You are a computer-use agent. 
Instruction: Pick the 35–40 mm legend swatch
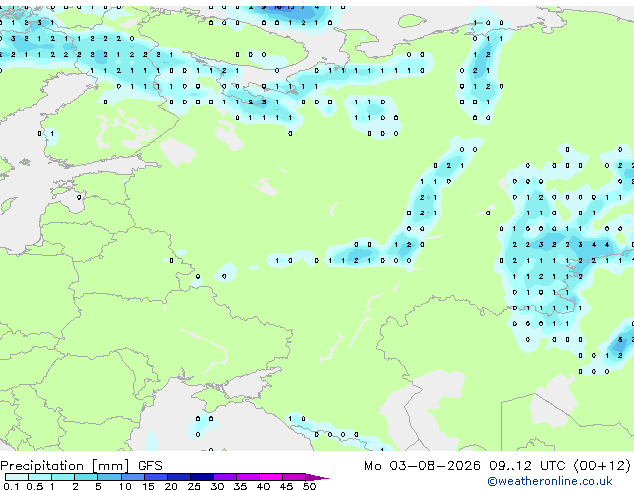coord(248,477)
